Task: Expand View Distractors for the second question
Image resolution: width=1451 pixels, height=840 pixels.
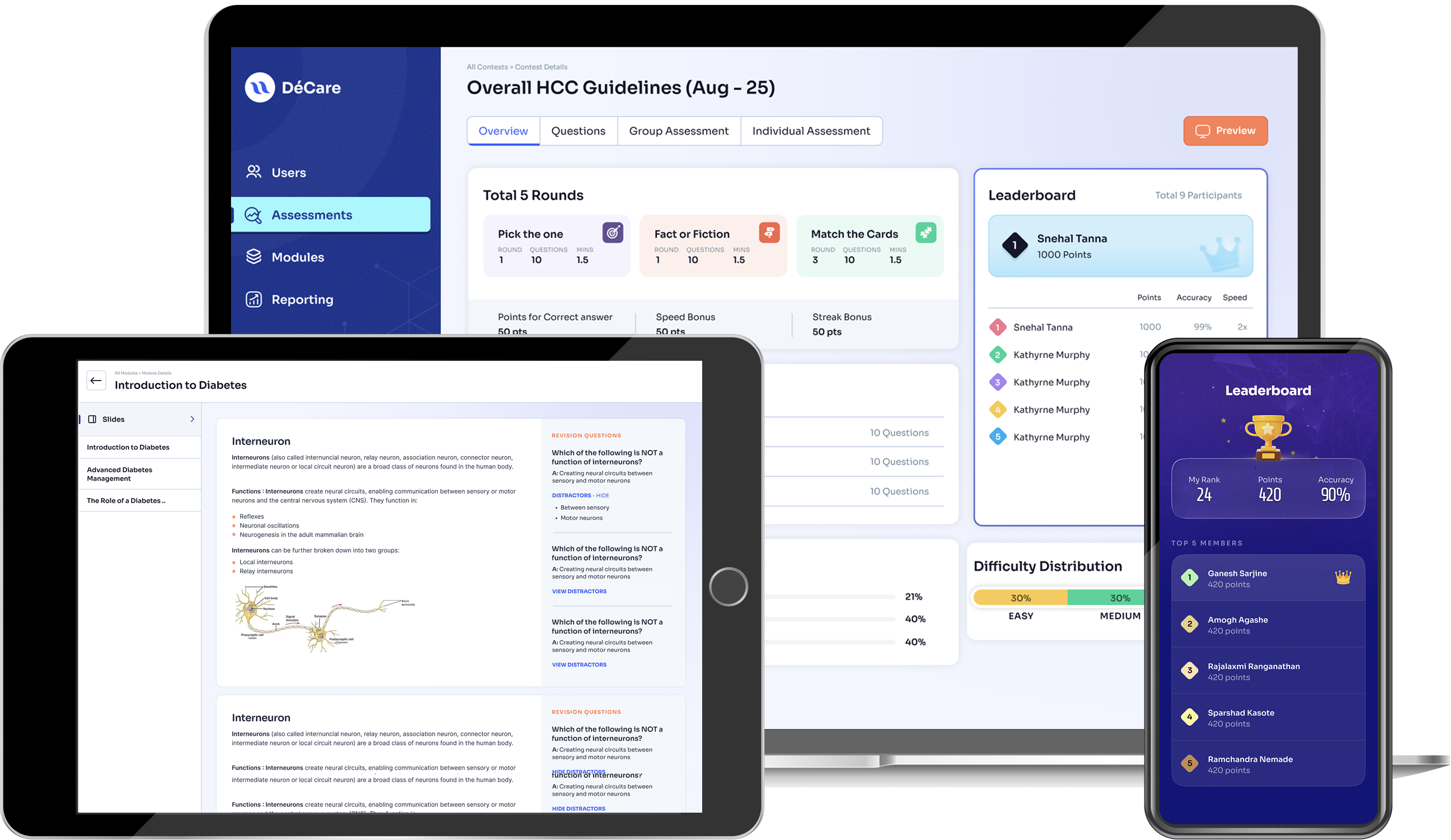Action: pos(579,591)
